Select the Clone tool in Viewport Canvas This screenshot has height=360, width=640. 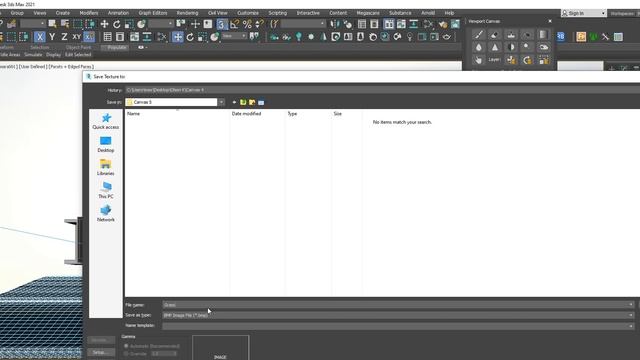[511, 35]
